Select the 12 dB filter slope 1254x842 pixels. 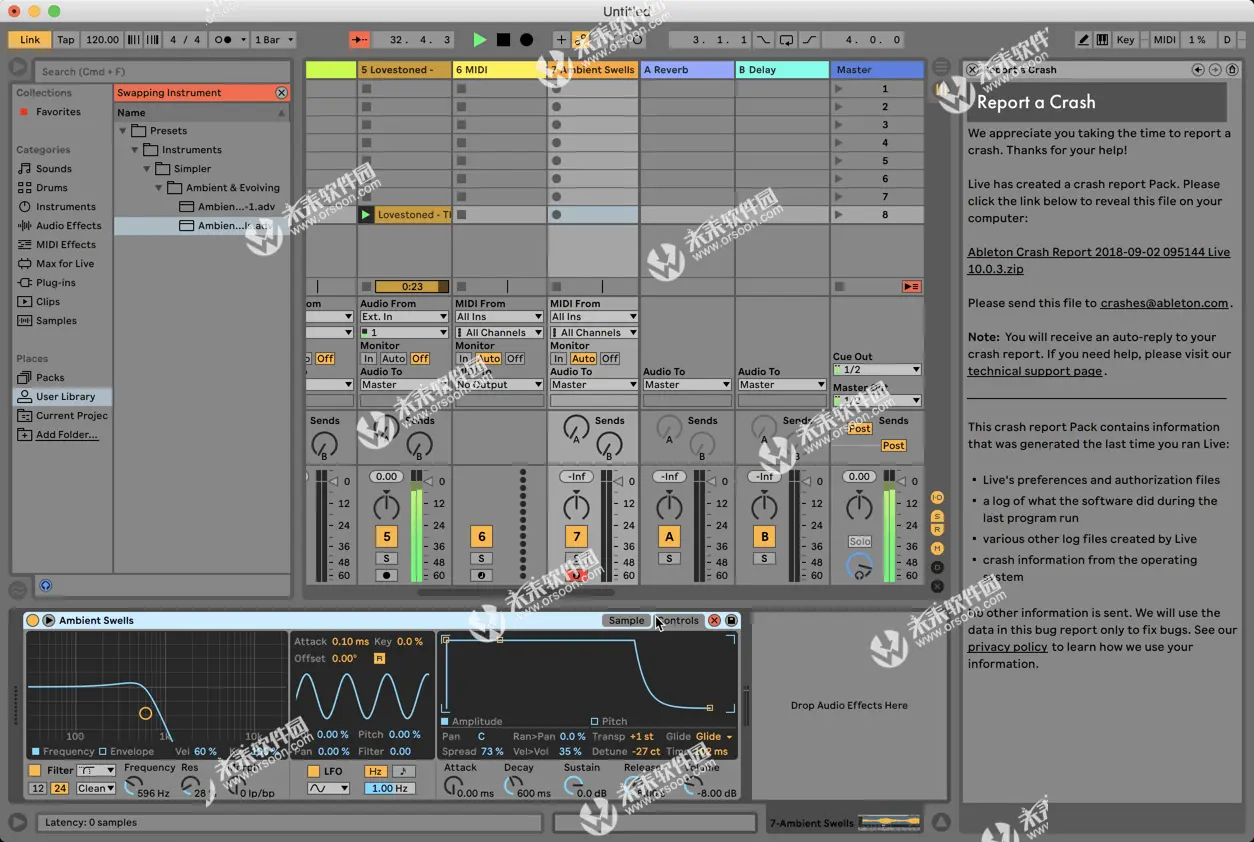click(38, 788)
